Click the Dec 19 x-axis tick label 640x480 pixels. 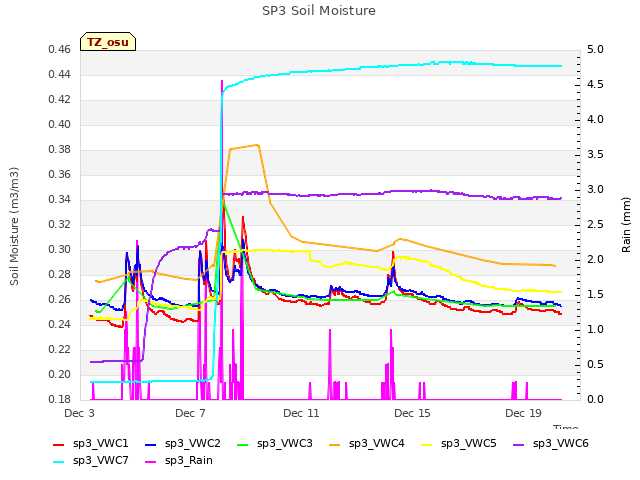pos(523,413)
